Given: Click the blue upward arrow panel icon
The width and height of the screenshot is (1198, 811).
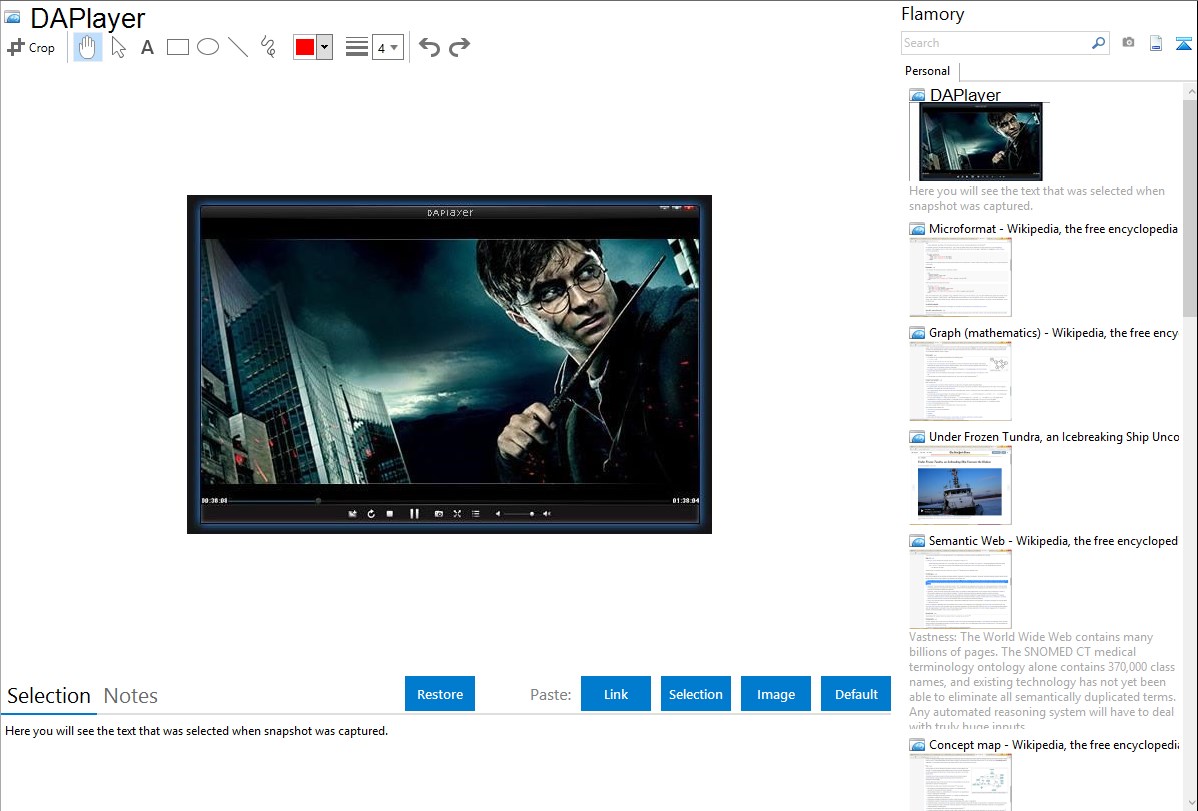Looking at the screenshot, I should 1183,43.
